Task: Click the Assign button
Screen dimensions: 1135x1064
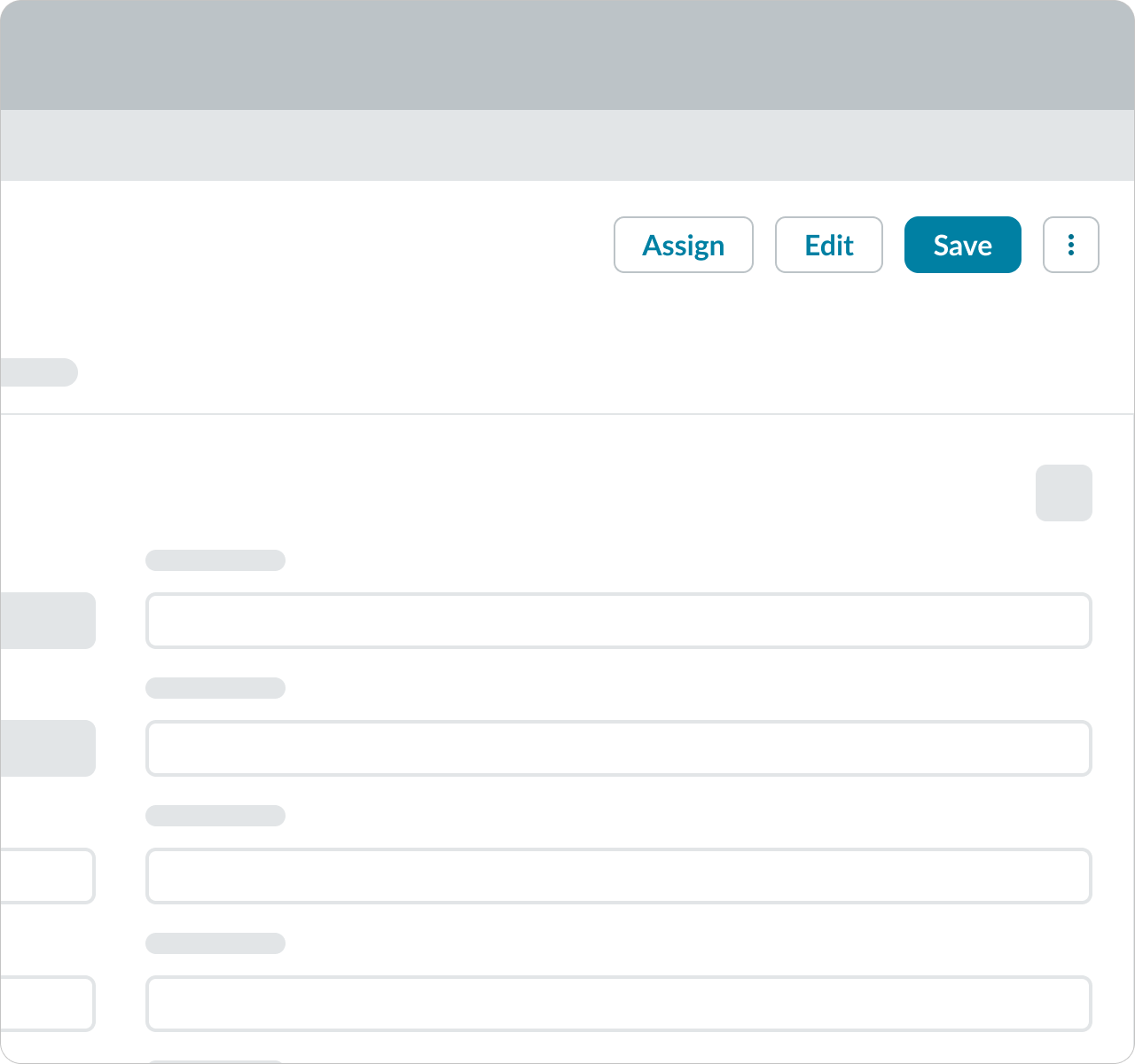Action: (x=683, y=245)
